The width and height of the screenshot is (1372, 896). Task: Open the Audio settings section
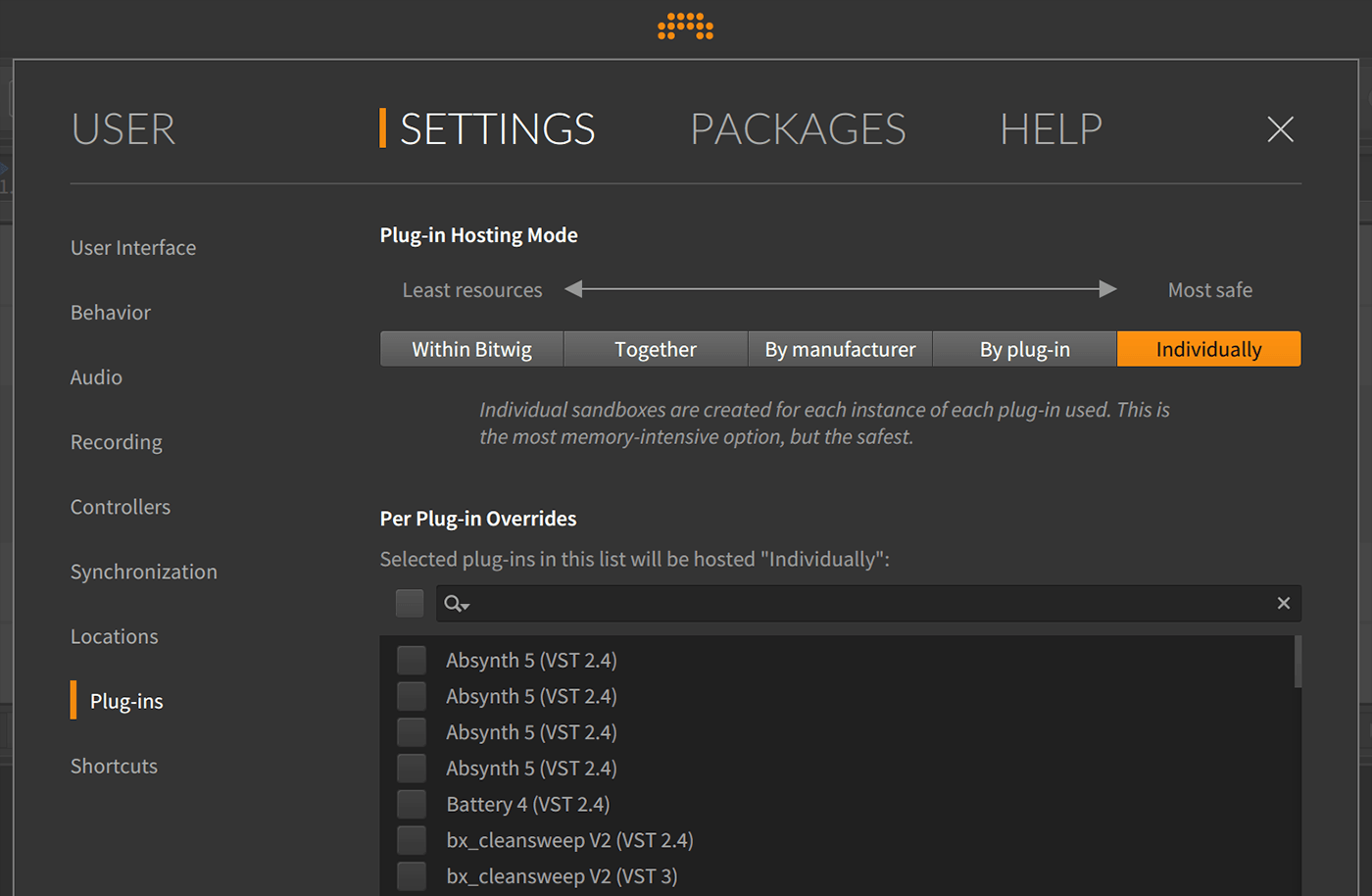(96, 376)
